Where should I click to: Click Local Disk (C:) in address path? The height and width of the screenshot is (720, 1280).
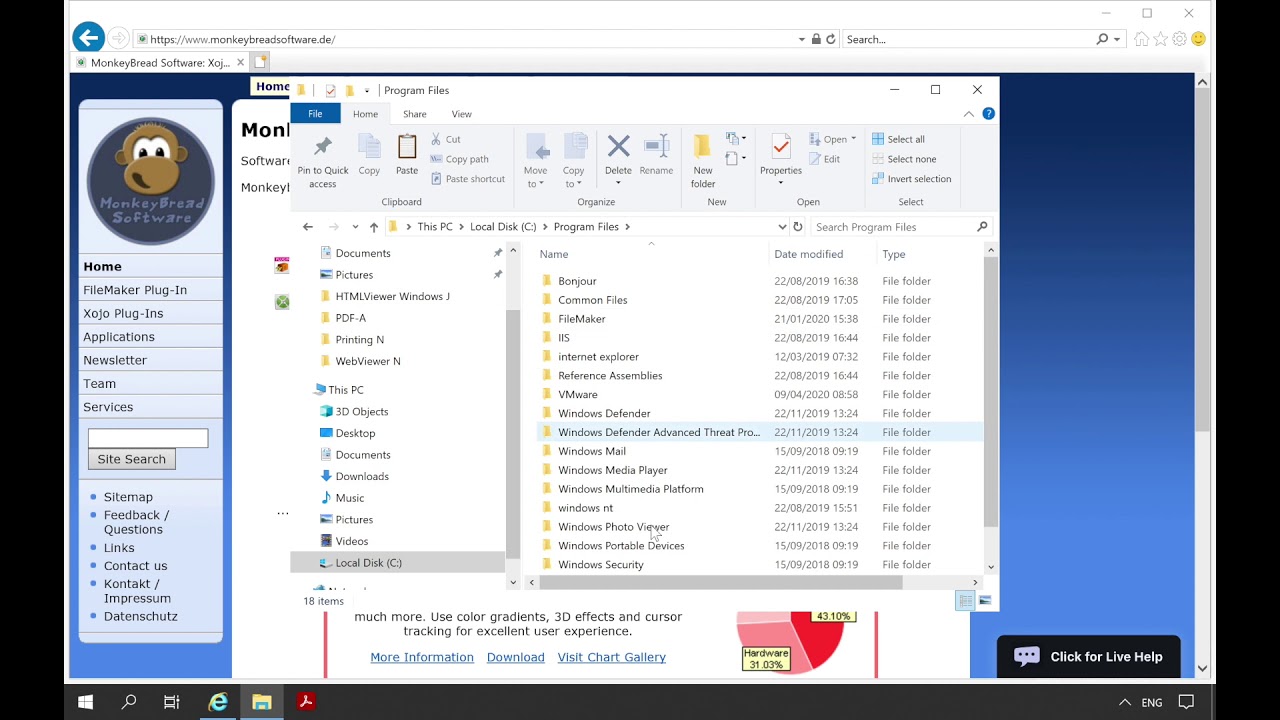503,227
